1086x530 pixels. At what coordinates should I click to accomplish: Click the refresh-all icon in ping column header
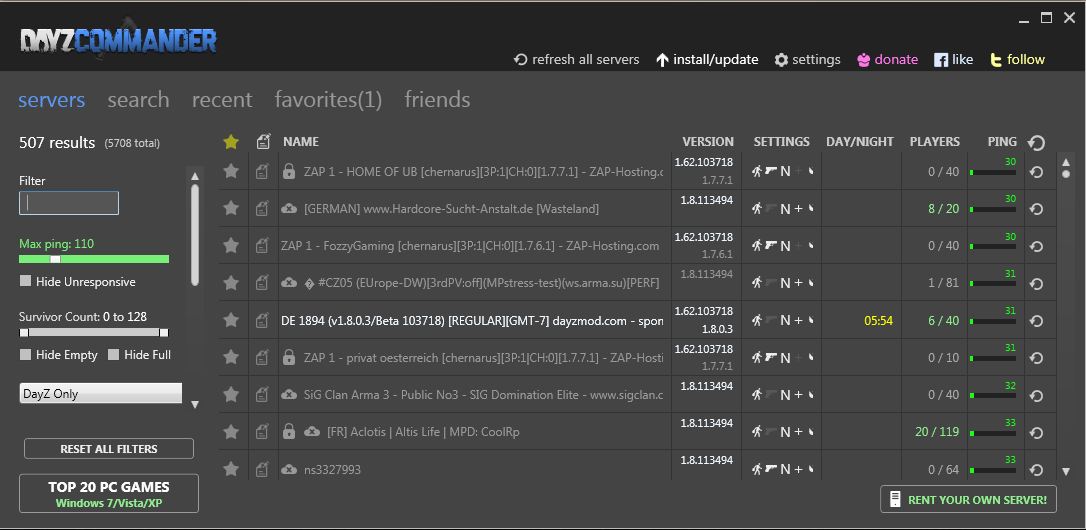(x=1037, y=143)
